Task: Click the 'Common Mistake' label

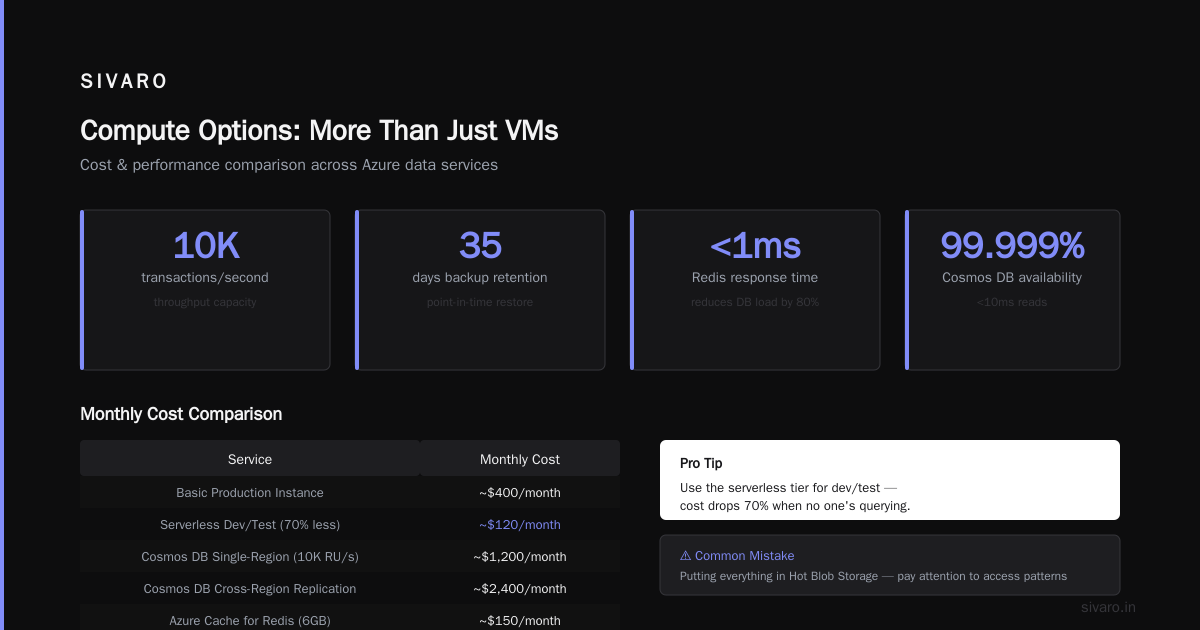Action: click(x=745, y=555)
